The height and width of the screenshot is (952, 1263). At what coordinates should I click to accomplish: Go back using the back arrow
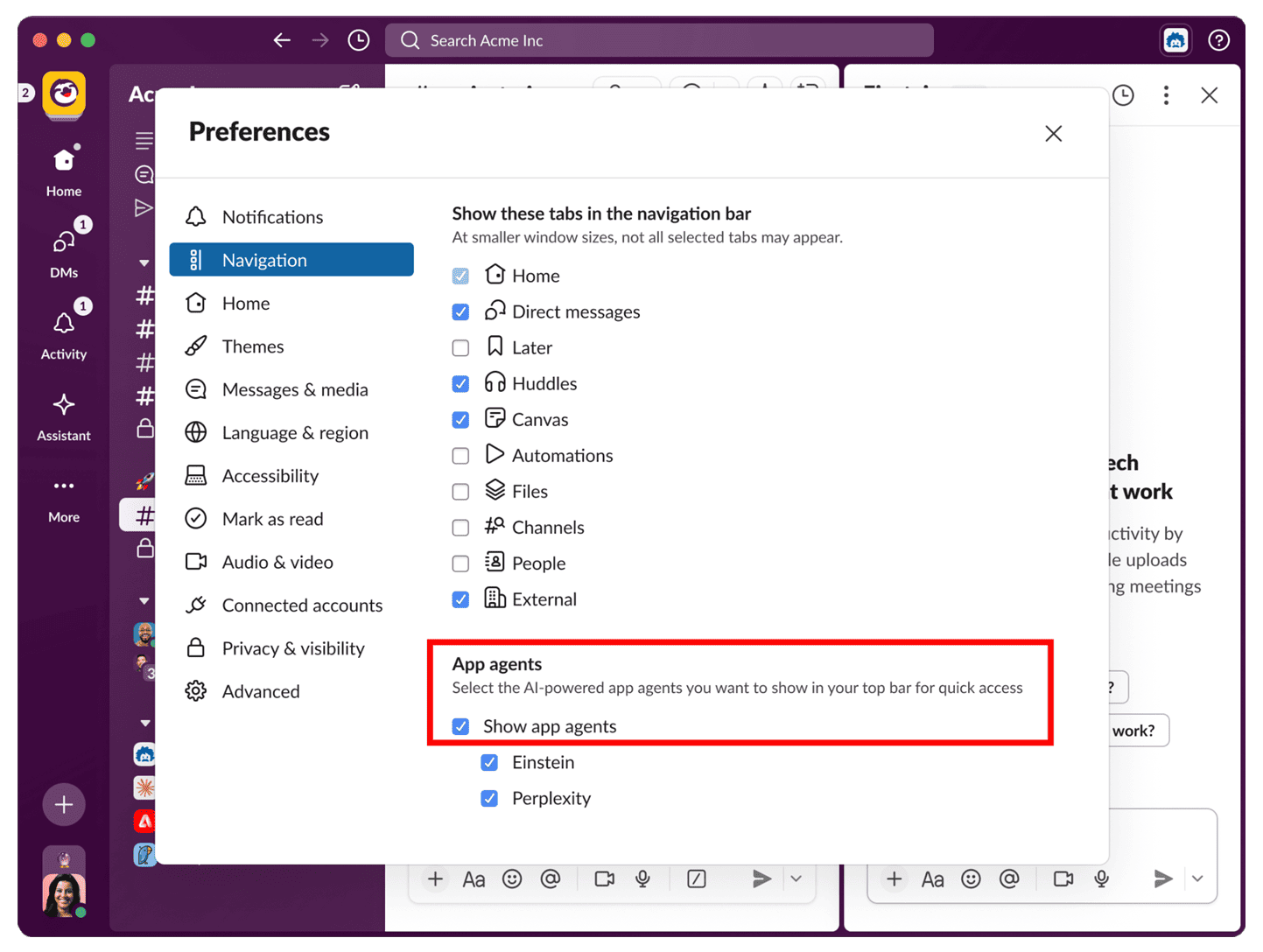pyautogui.click(x=282, y=40)
